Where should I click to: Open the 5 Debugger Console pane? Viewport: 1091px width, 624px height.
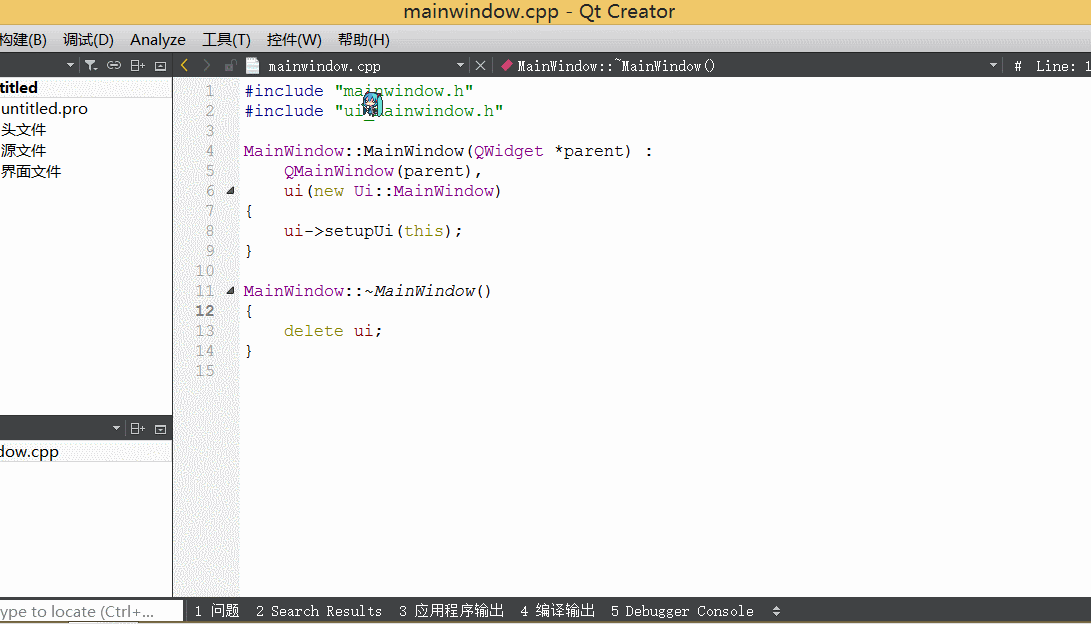682,610
